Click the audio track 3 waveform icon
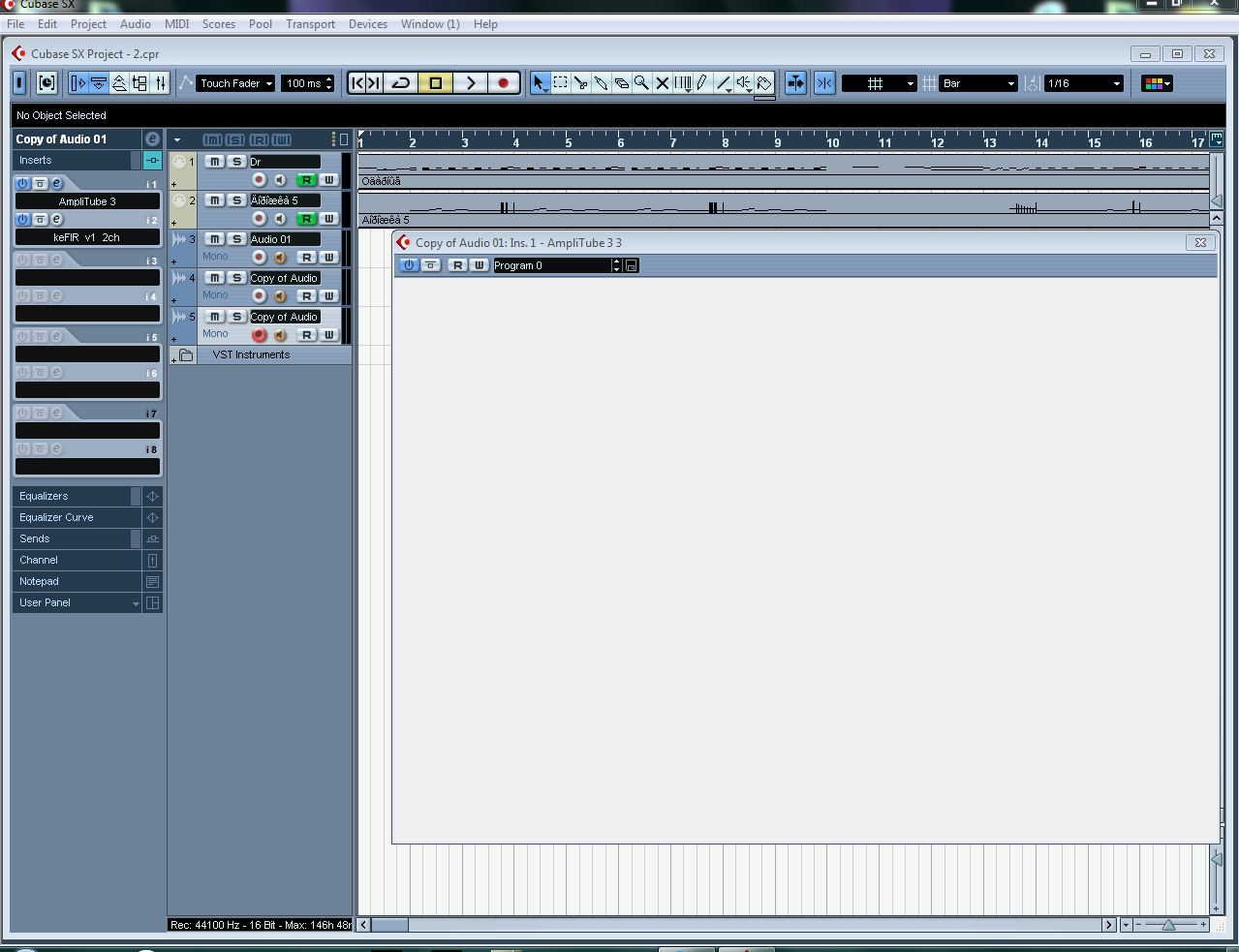The height and width of the screenshot is (952, 1239). [x=179, y=239]
